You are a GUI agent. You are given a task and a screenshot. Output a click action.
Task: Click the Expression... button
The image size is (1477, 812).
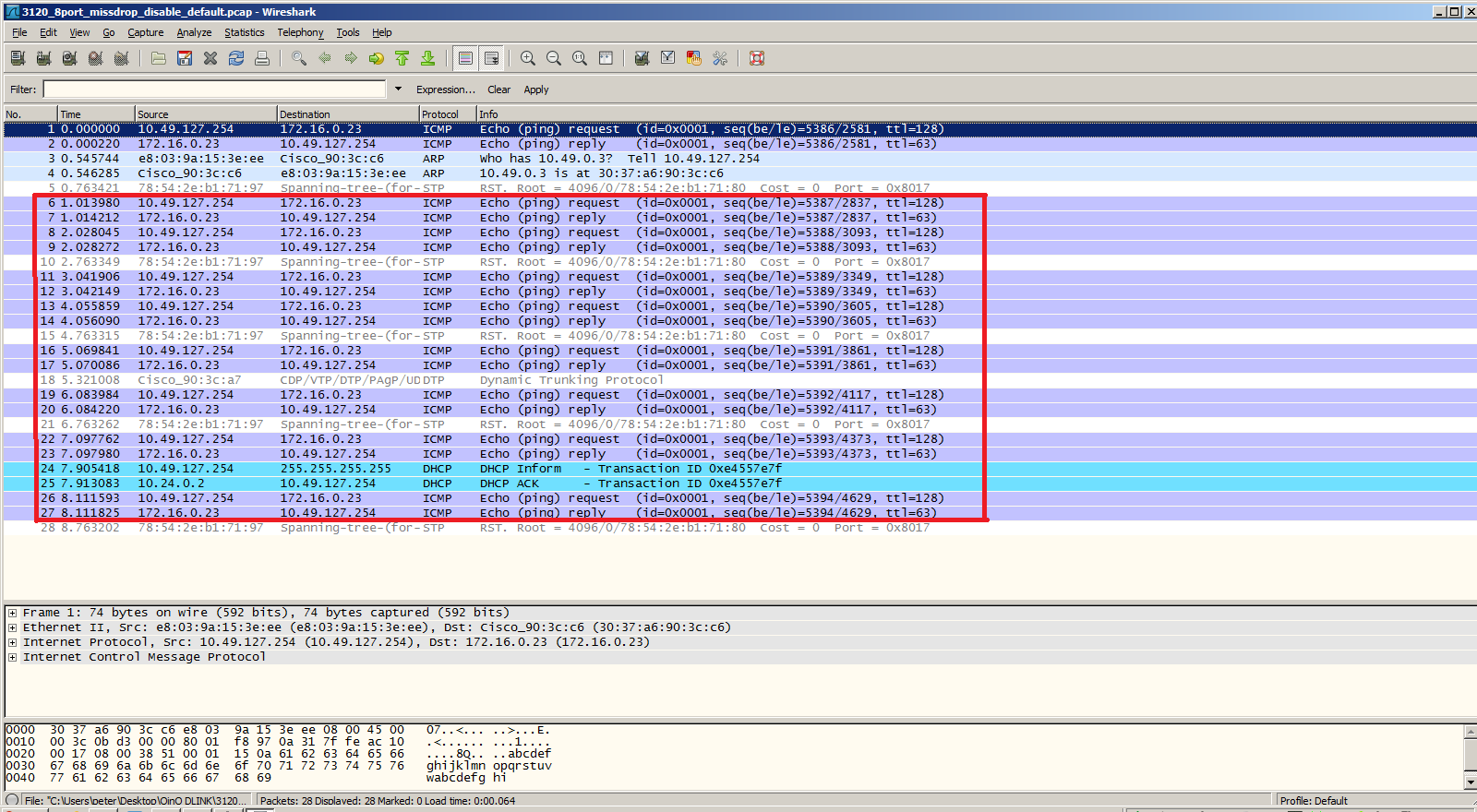445,90
